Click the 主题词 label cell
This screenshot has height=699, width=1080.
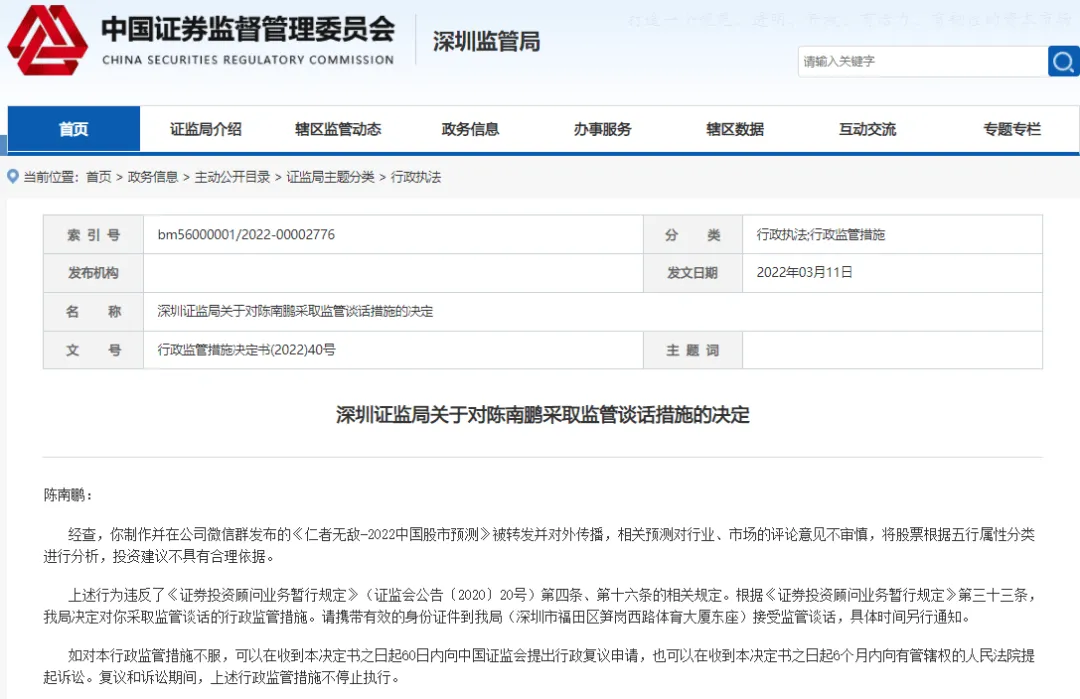click(693, 351)
